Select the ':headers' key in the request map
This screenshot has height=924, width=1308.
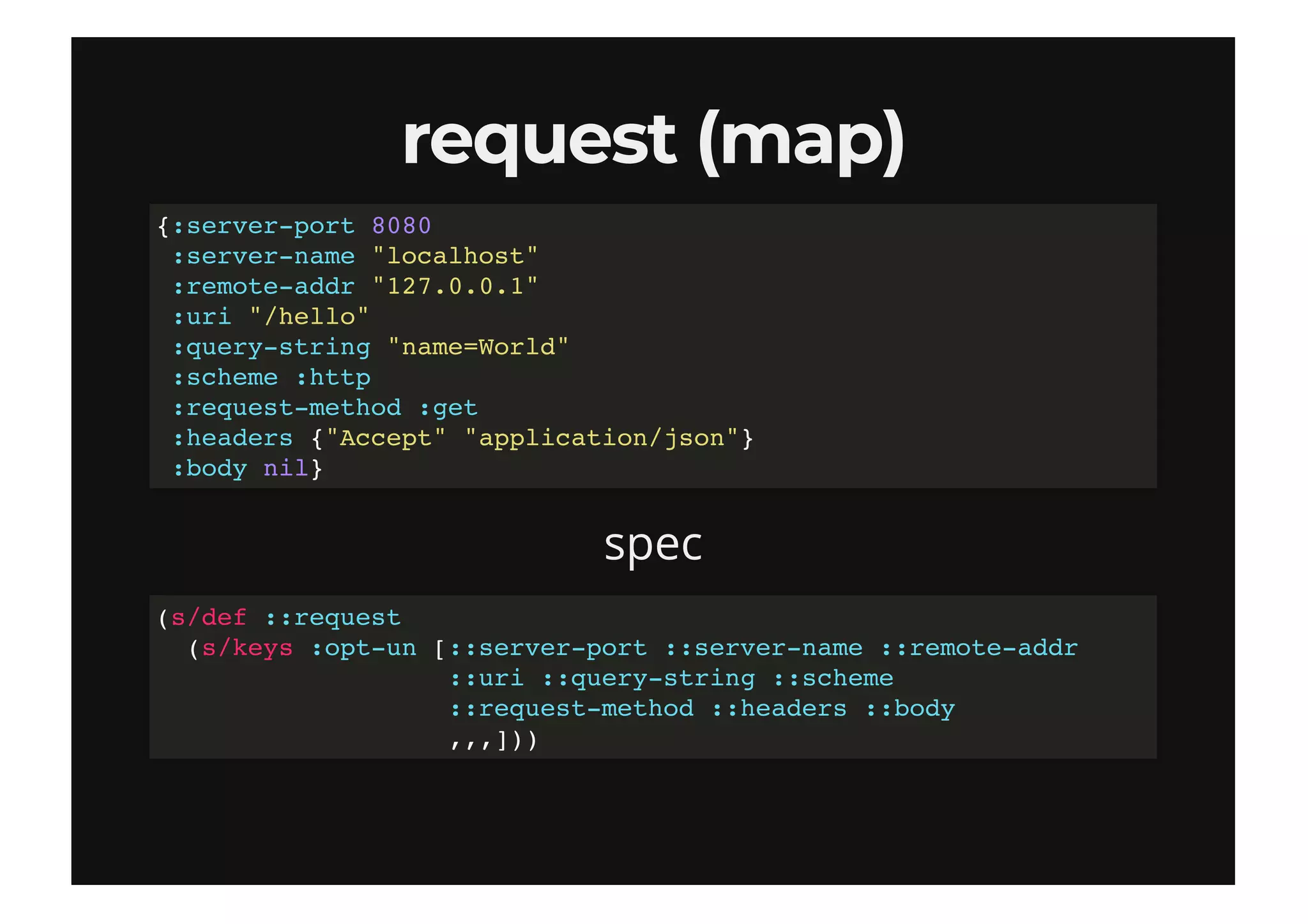233,439
